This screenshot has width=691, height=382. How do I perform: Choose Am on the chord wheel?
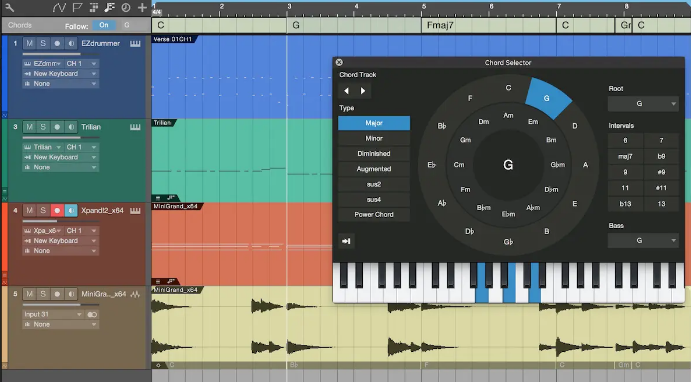[508, 115]
